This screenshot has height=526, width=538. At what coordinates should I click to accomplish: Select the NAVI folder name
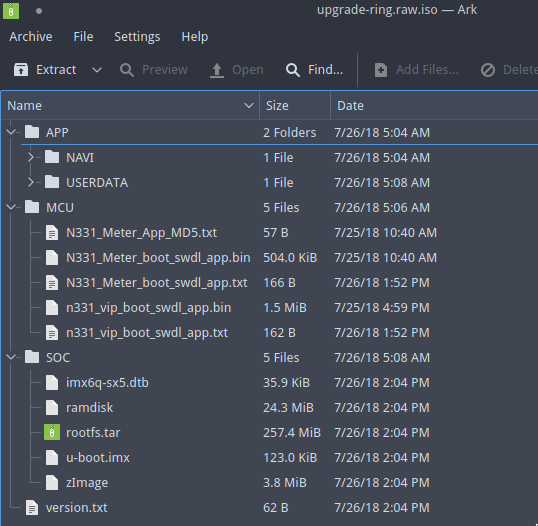click(80, 157)
